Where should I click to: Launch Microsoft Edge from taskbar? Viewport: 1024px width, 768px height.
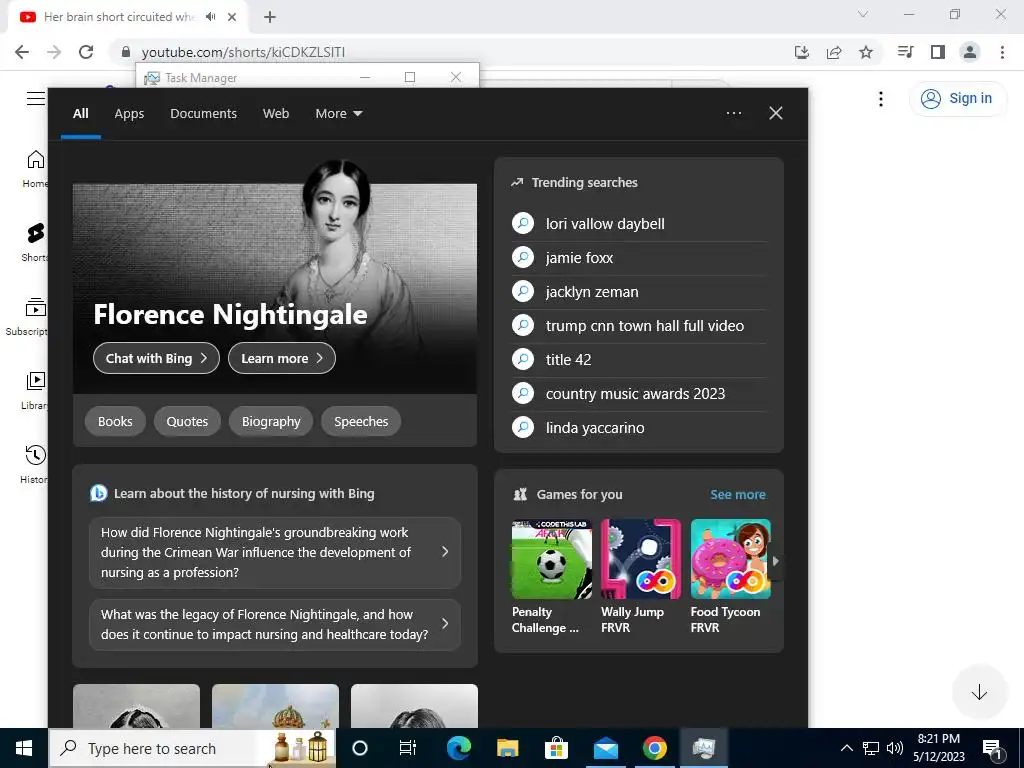(x=458, y=748)
